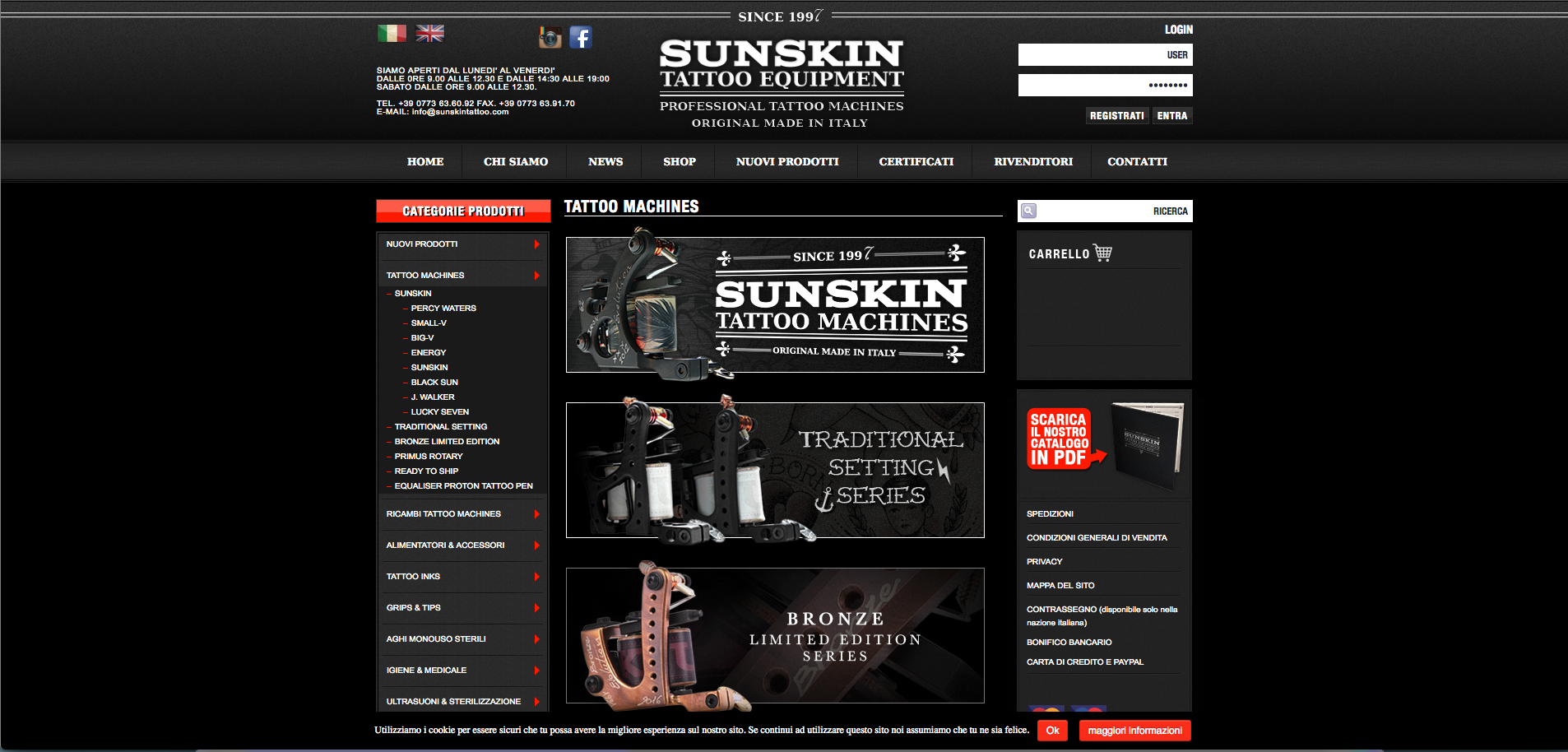Click the search magnifier icon

pyautogui.click(x=1028, y=211)
